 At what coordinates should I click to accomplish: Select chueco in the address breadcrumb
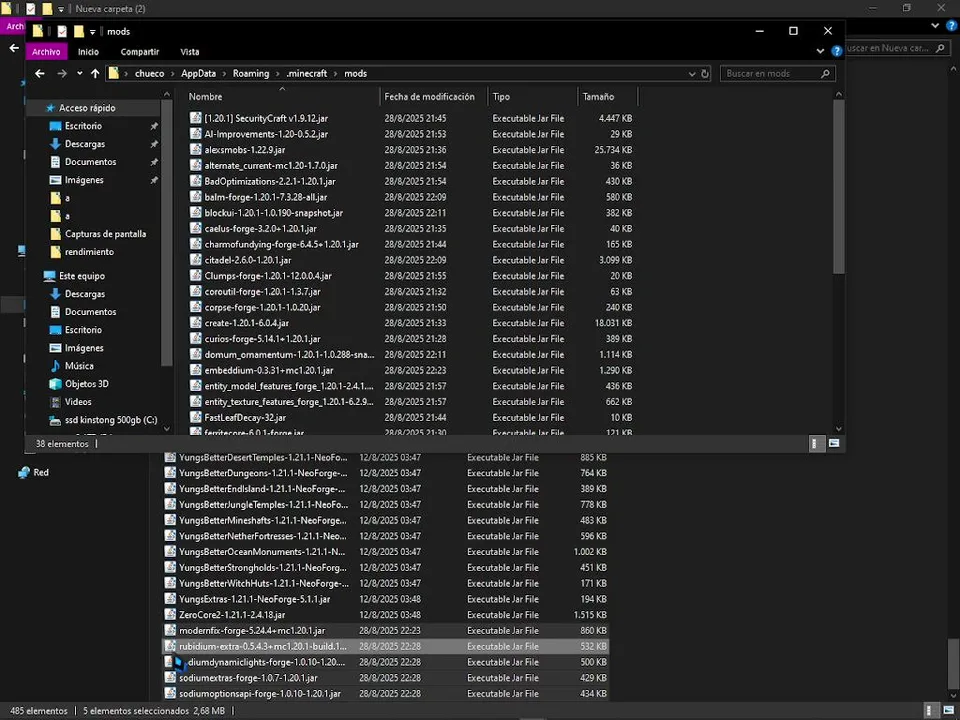(x=149, y=73)
